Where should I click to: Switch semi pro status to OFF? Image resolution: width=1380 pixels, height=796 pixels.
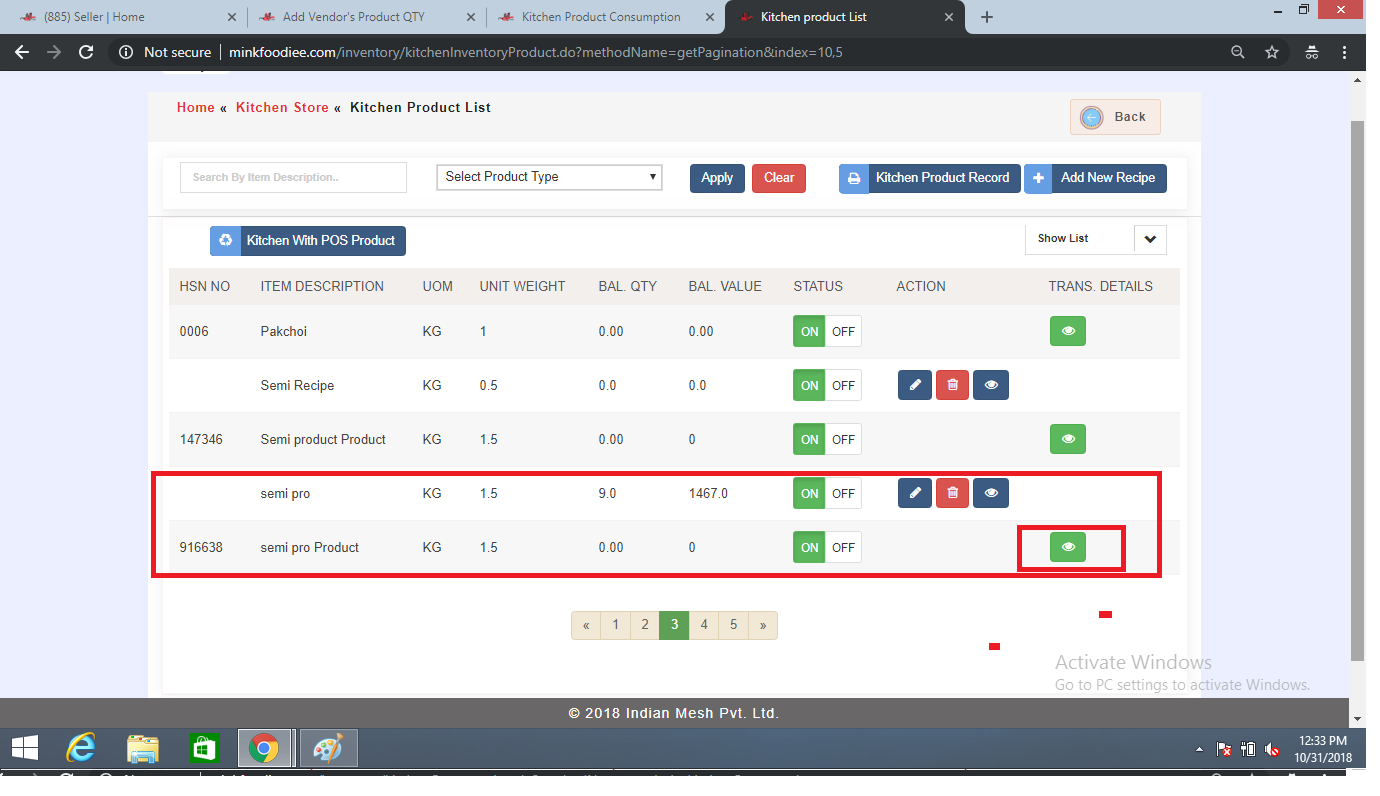tap(844, 493)
